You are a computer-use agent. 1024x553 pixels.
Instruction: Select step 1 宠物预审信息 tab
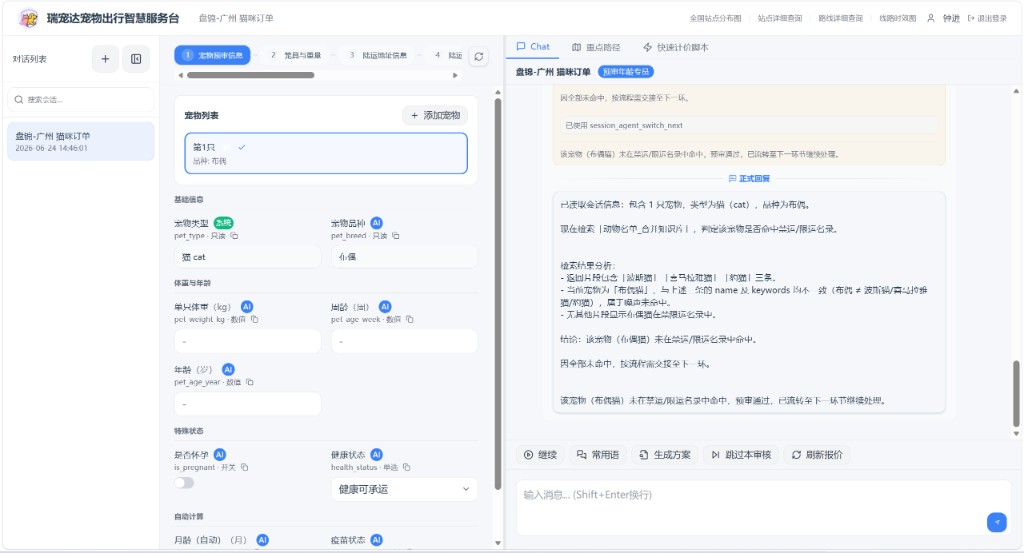coord(213,55)
